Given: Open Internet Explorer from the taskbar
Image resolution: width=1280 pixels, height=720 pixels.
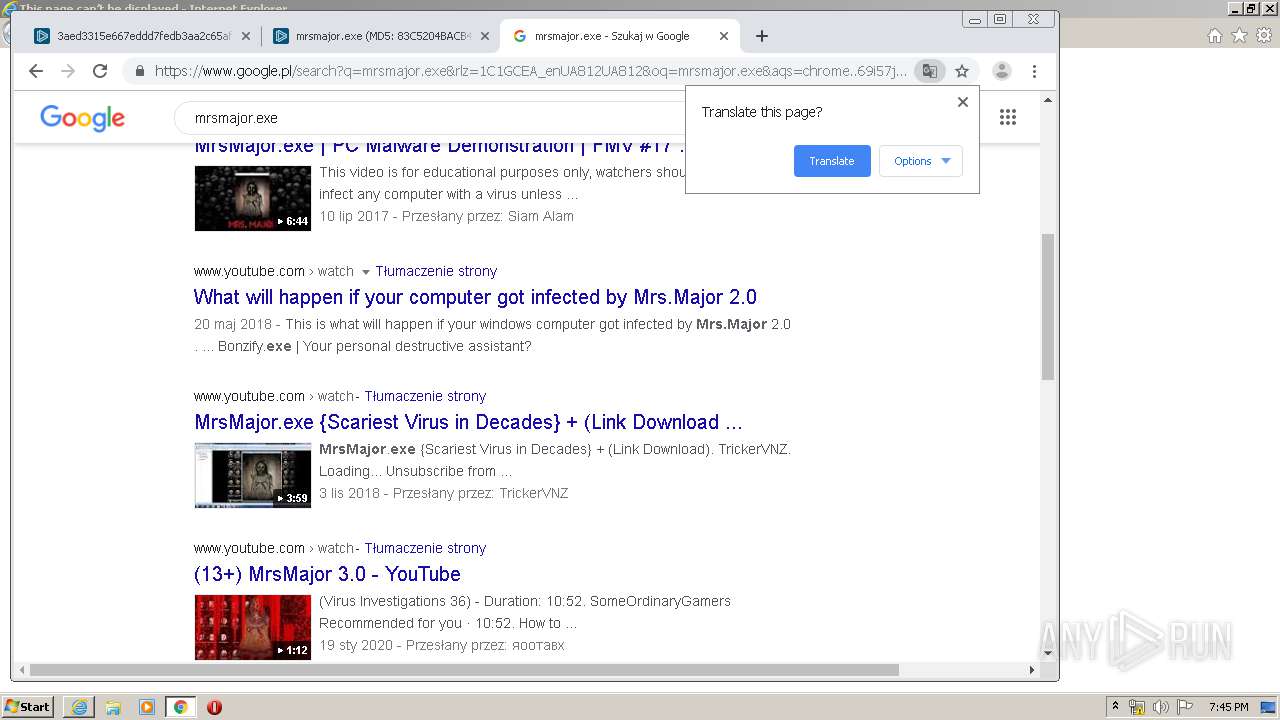Looking at the screenshot, I should (79, 707).
